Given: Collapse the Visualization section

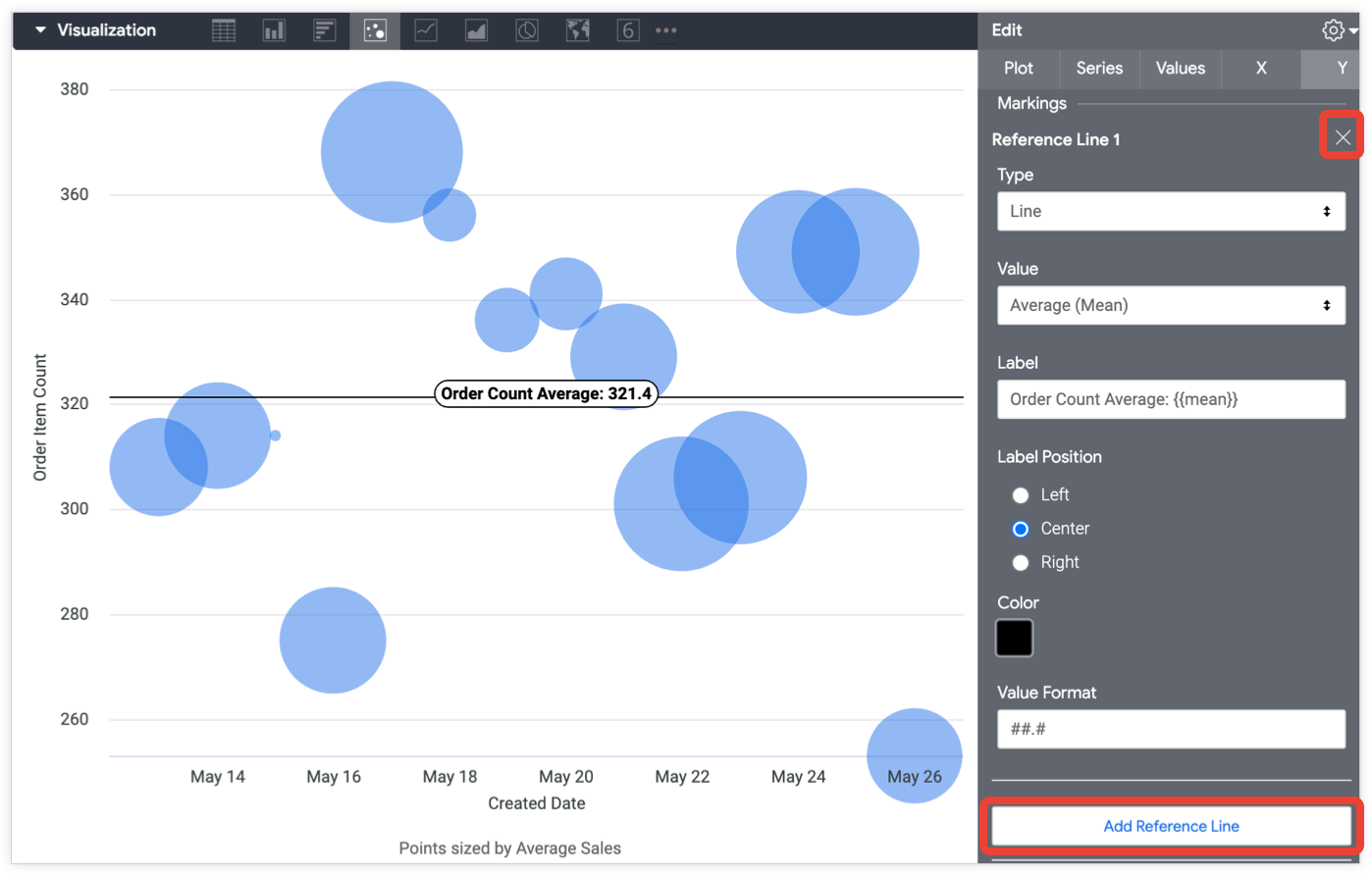Looking at the screenshot, I should (40, 30).
